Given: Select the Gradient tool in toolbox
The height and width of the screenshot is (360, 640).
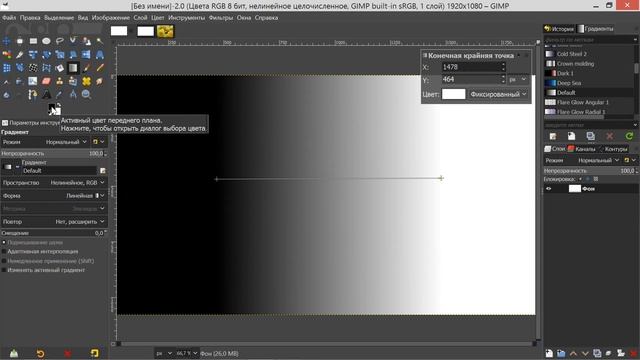Looking at the screenshot, I should (73, 68).
